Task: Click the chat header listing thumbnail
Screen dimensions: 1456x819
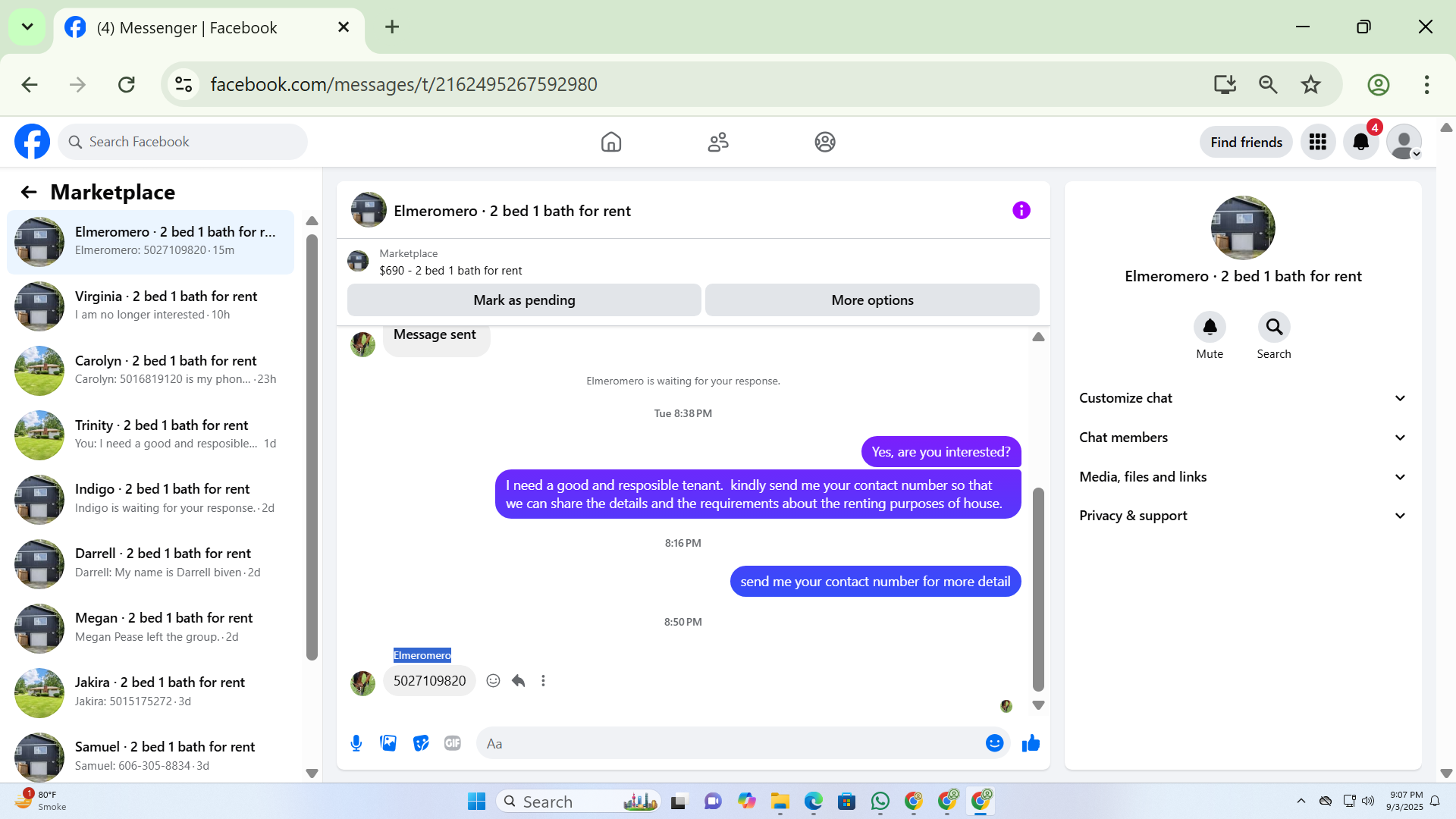Action: [369, 210]
